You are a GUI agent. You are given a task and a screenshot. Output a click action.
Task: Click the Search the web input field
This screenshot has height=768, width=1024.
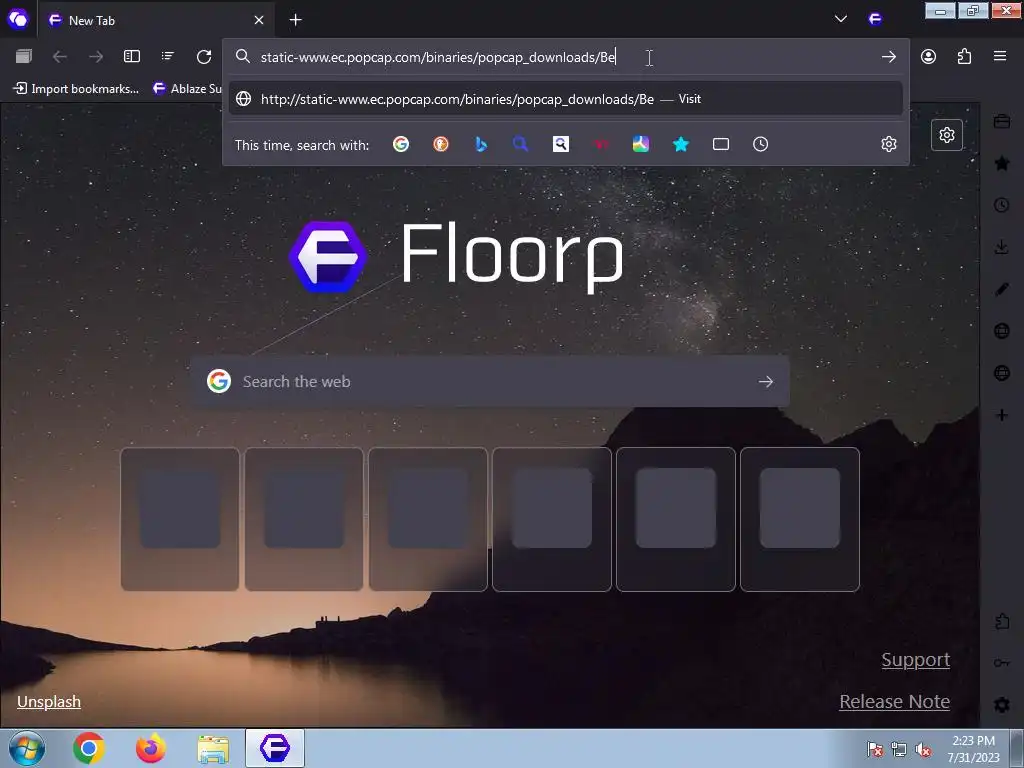click(490, 381)
